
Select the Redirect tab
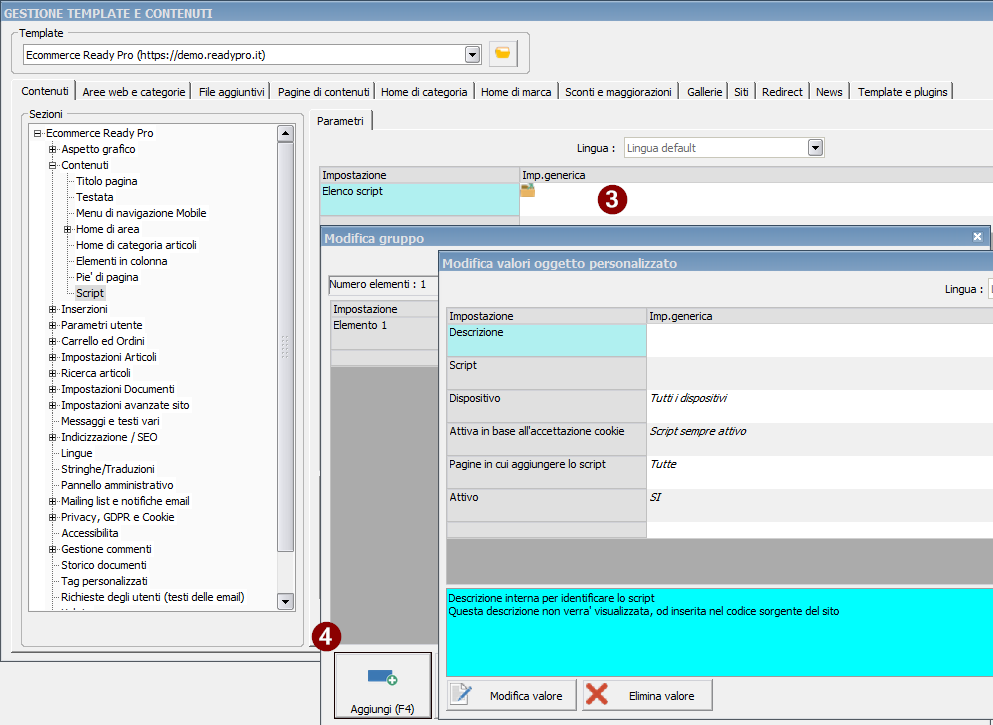point(782,92)
